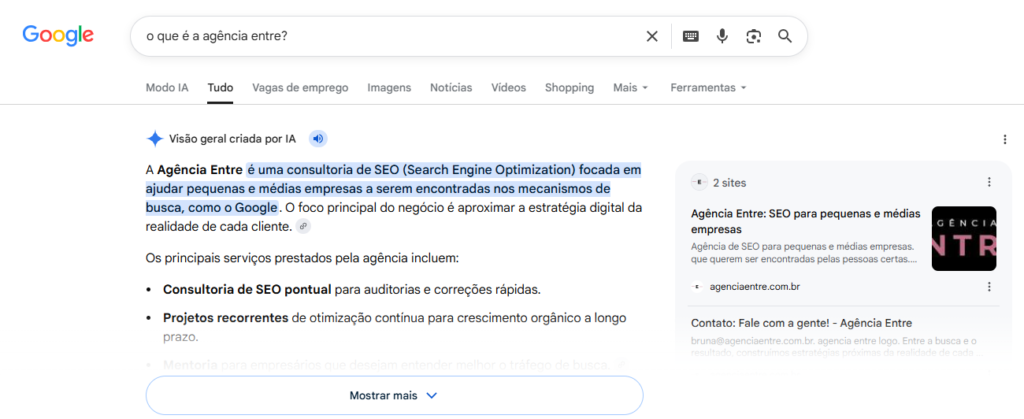Click the Google logo
1024x419 pixels.
57,35
